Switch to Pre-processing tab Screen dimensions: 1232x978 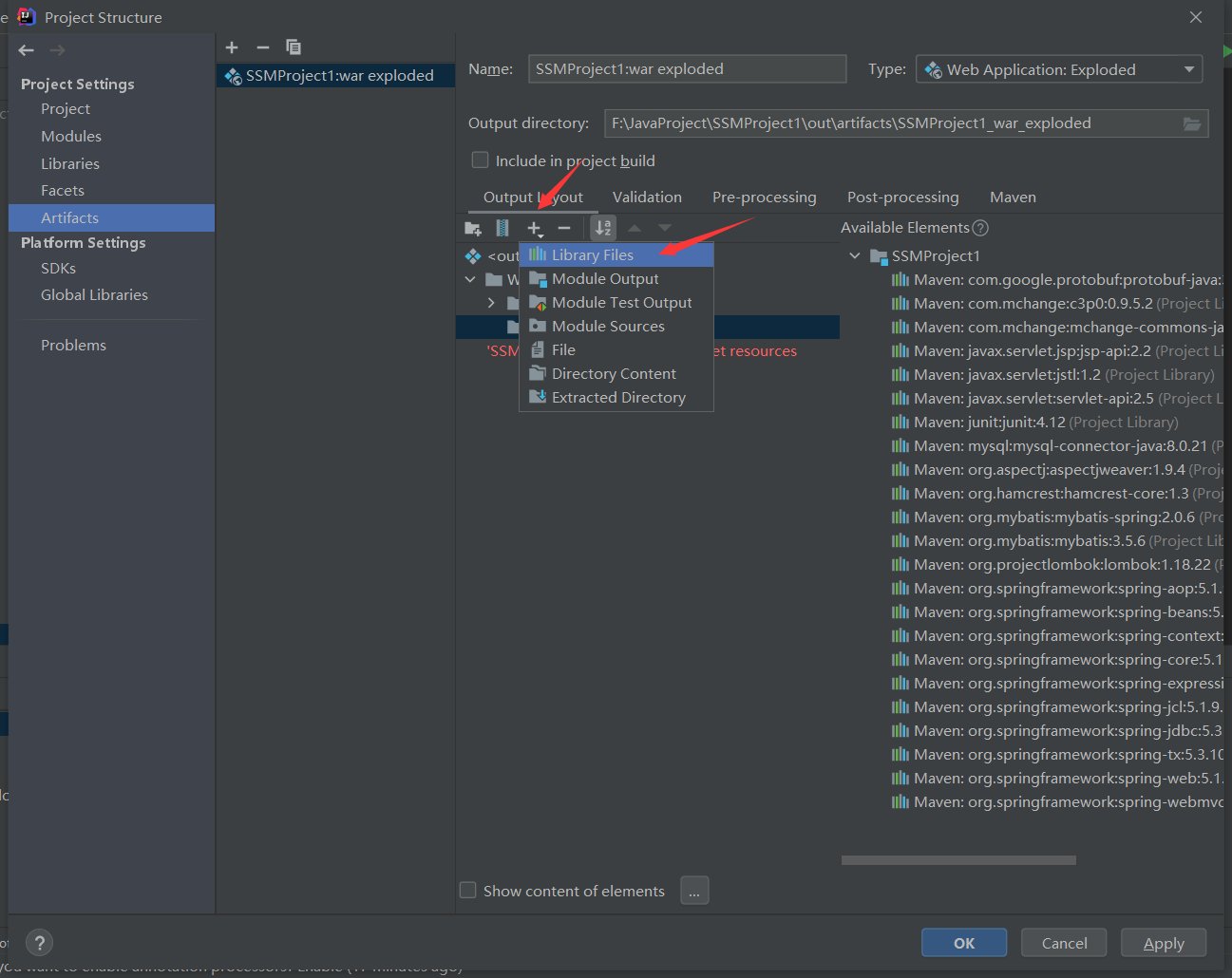click(x=765, y=197)
